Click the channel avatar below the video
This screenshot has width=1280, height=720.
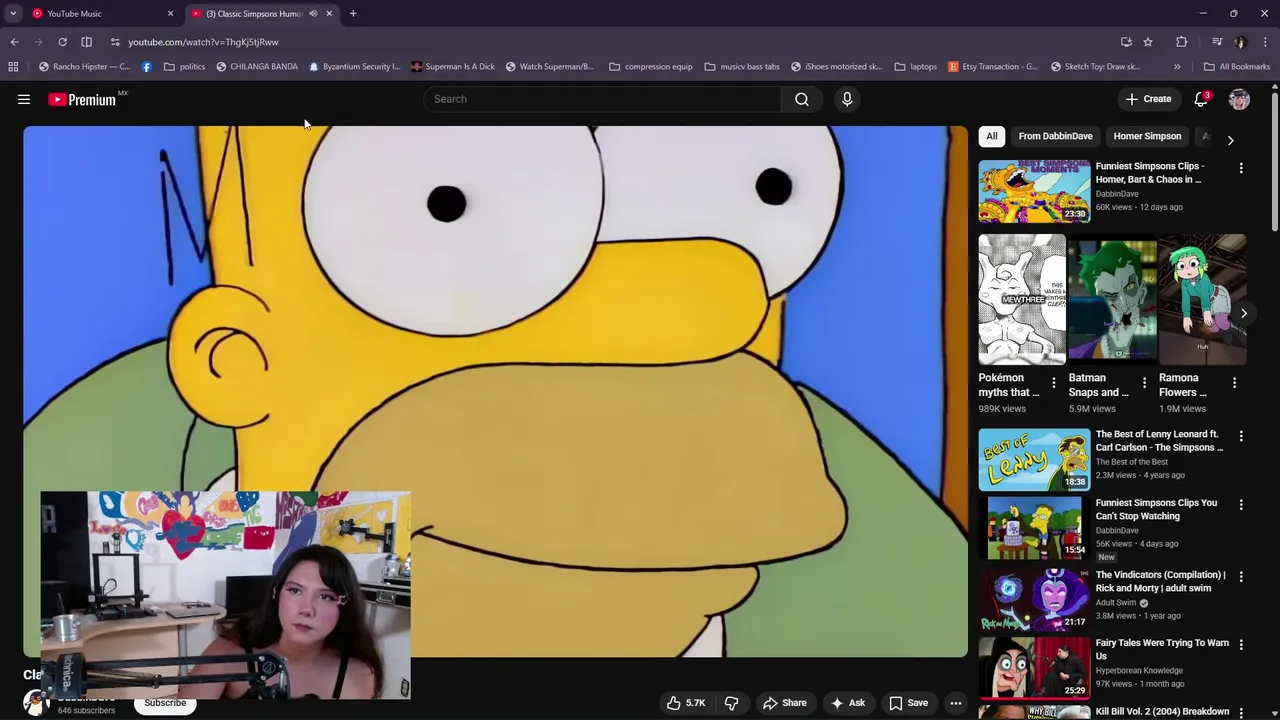(x=37, y=703)
